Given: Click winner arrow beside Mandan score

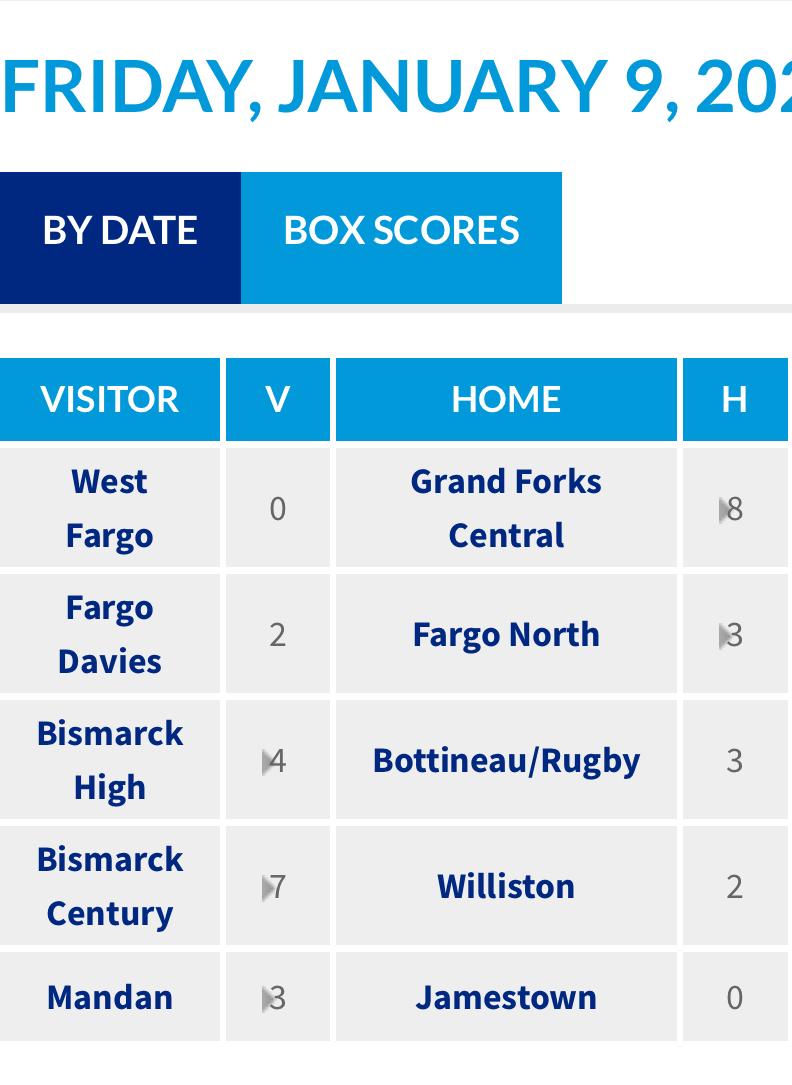Looking at the screenshot, I should [x=267, y=999].
